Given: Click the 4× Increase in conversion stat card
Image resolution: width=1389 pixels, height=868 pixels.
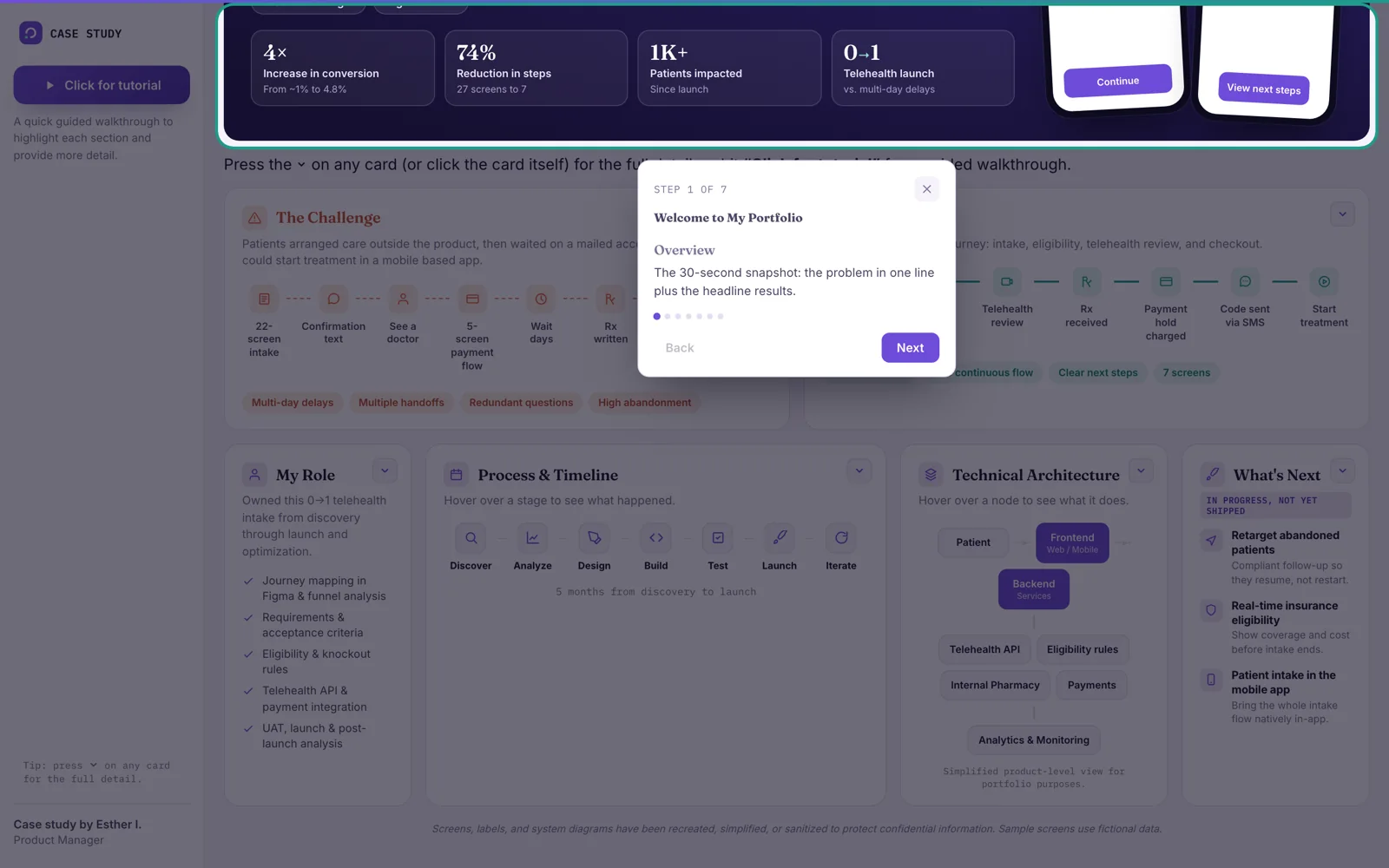Looking at the screenshot, I should (343, 69).
